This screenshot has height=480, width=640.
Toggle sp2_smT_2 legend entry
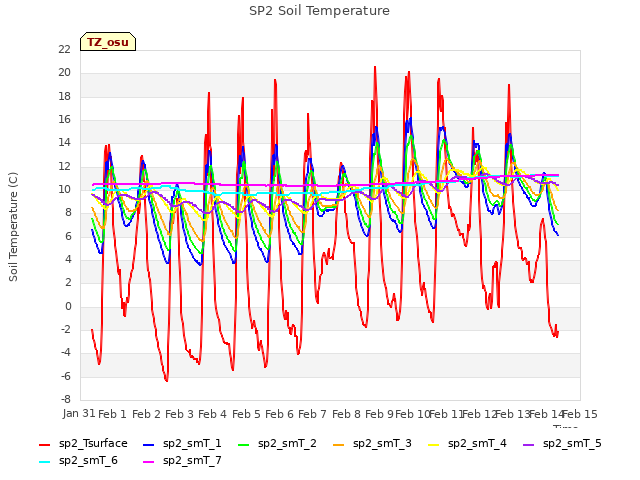(x=277, y=443)
